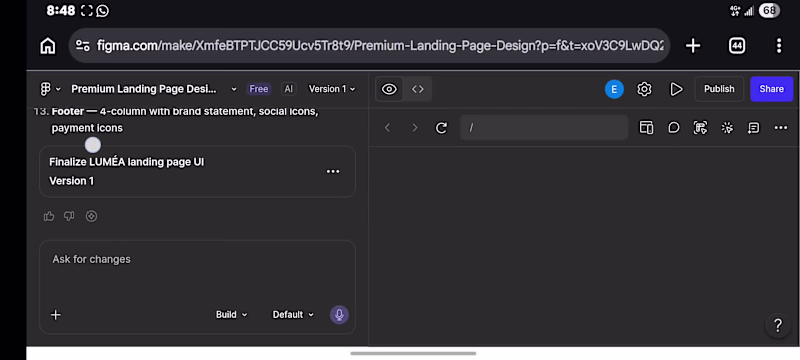Screen dimensions: 800x360
Task: Open the preview toolbar three-dot menu
Action: (x=781, y=128)
